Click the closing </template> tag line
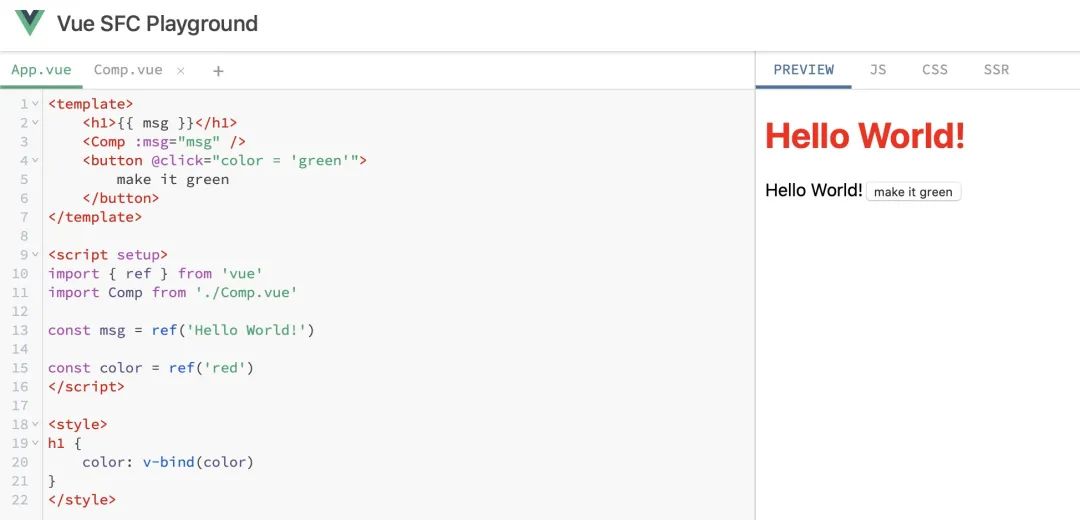The height and width of the screenshot is (520, 1080). click(95, 217)
